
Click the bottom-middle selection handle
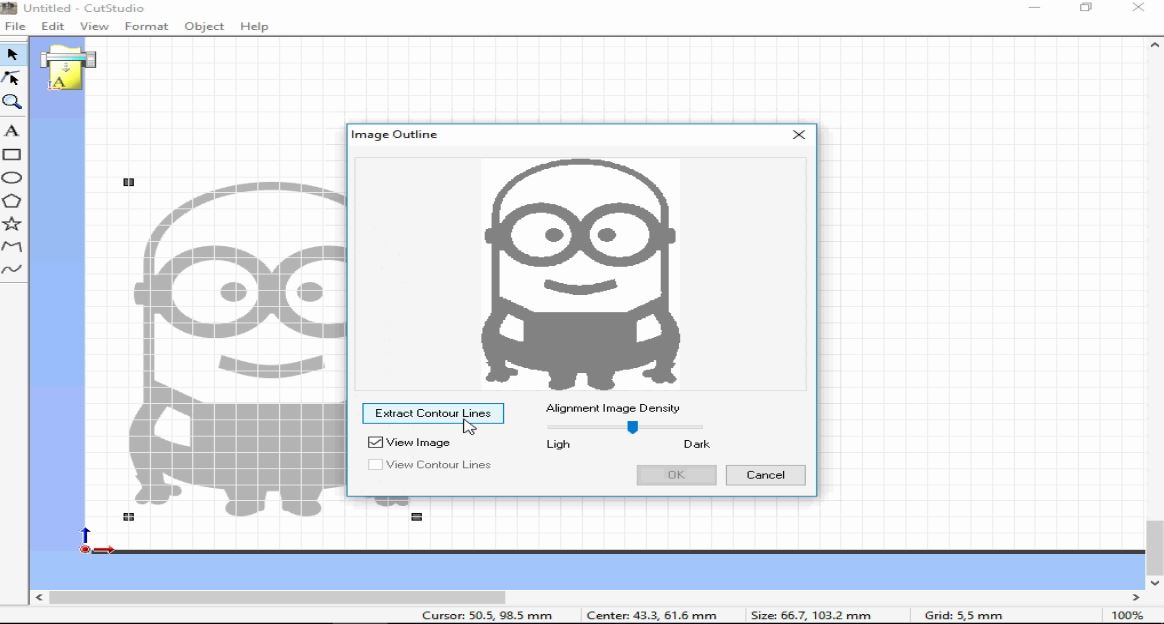[x=416, y=516]
